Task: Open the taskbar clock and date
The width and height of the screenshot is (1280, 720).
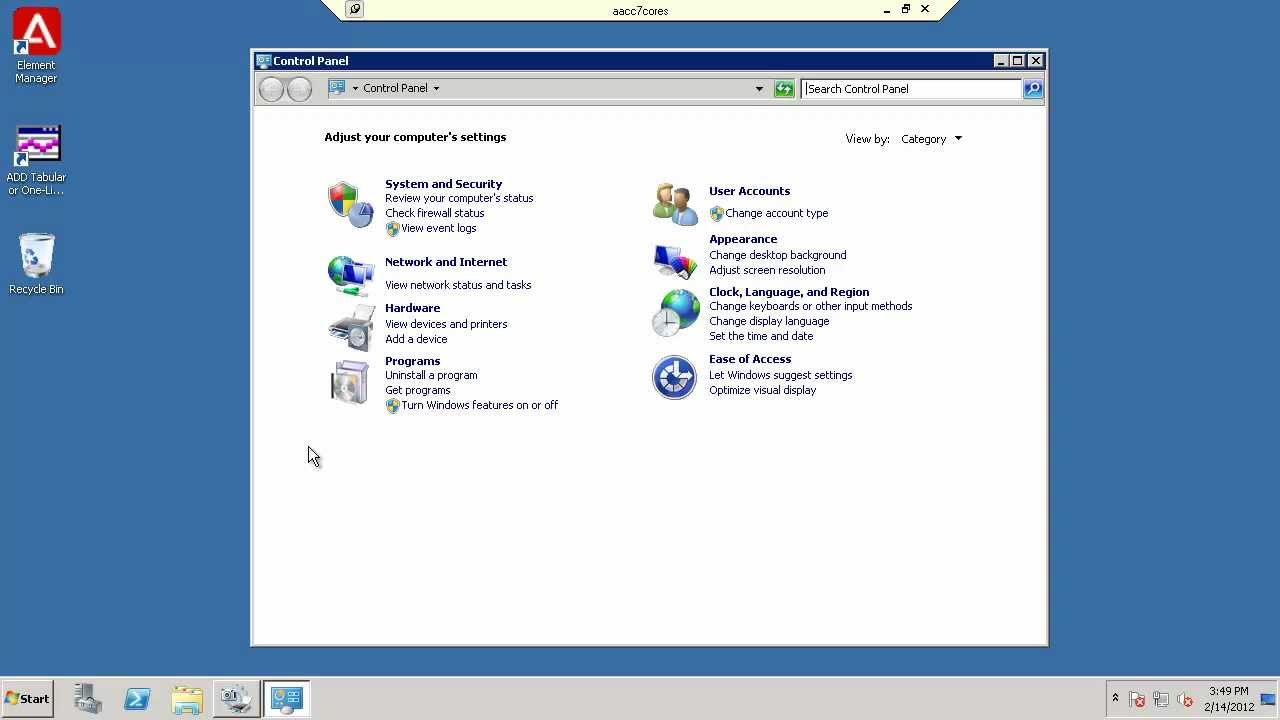Action: point(1229,699)
